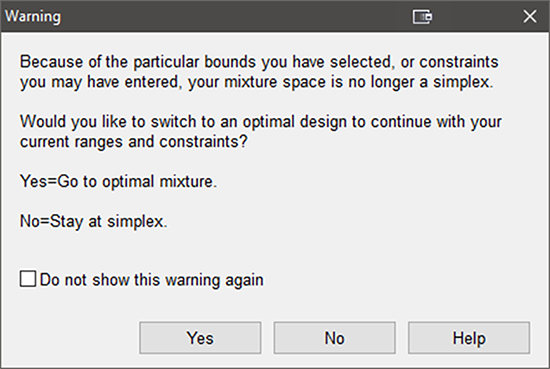Confirm switching to an optimal design
Screen dimensions: 550x369
(x=200, y=338)
